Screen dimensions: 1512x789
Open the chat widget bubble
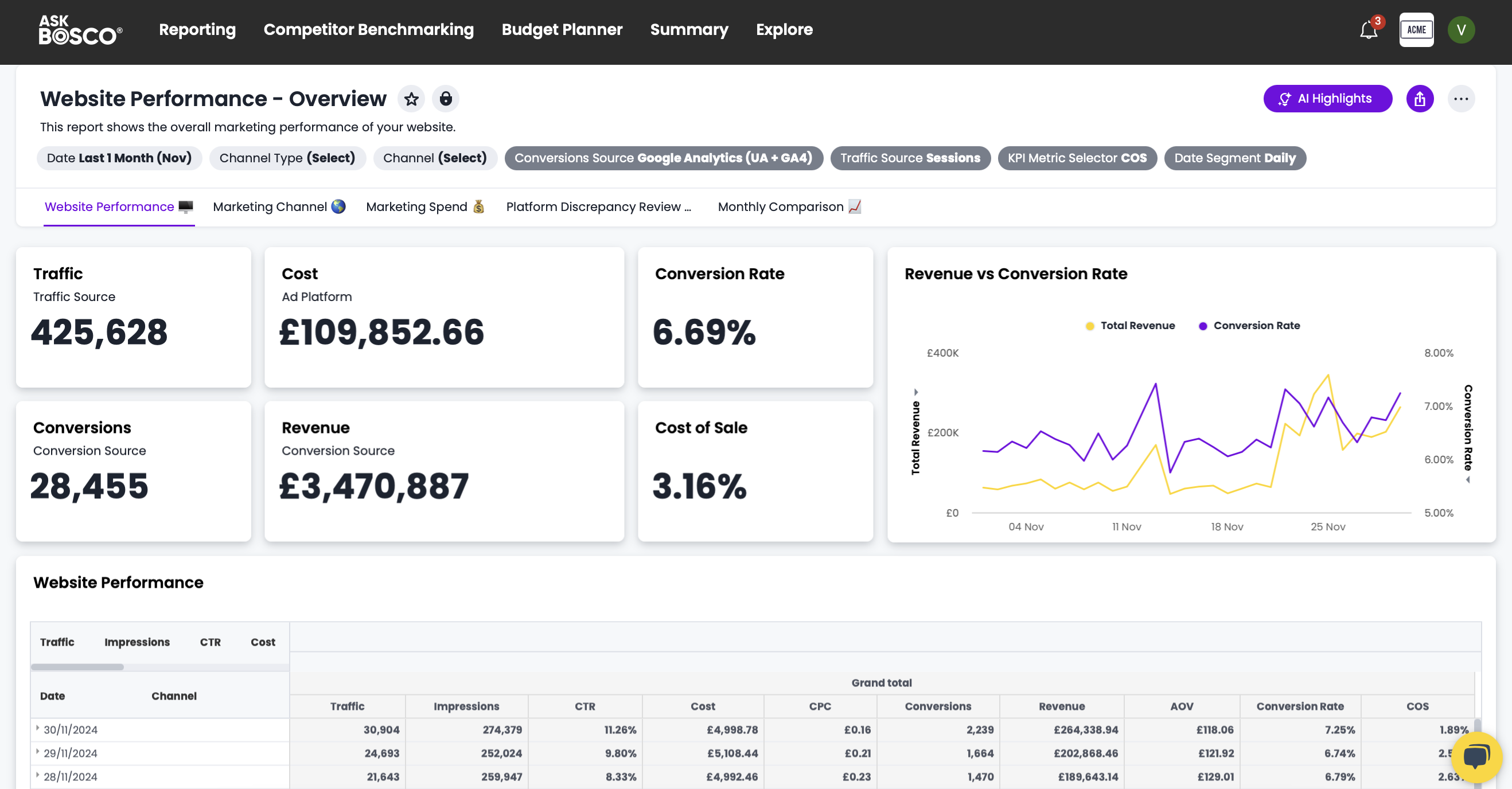coord(1476,758)
